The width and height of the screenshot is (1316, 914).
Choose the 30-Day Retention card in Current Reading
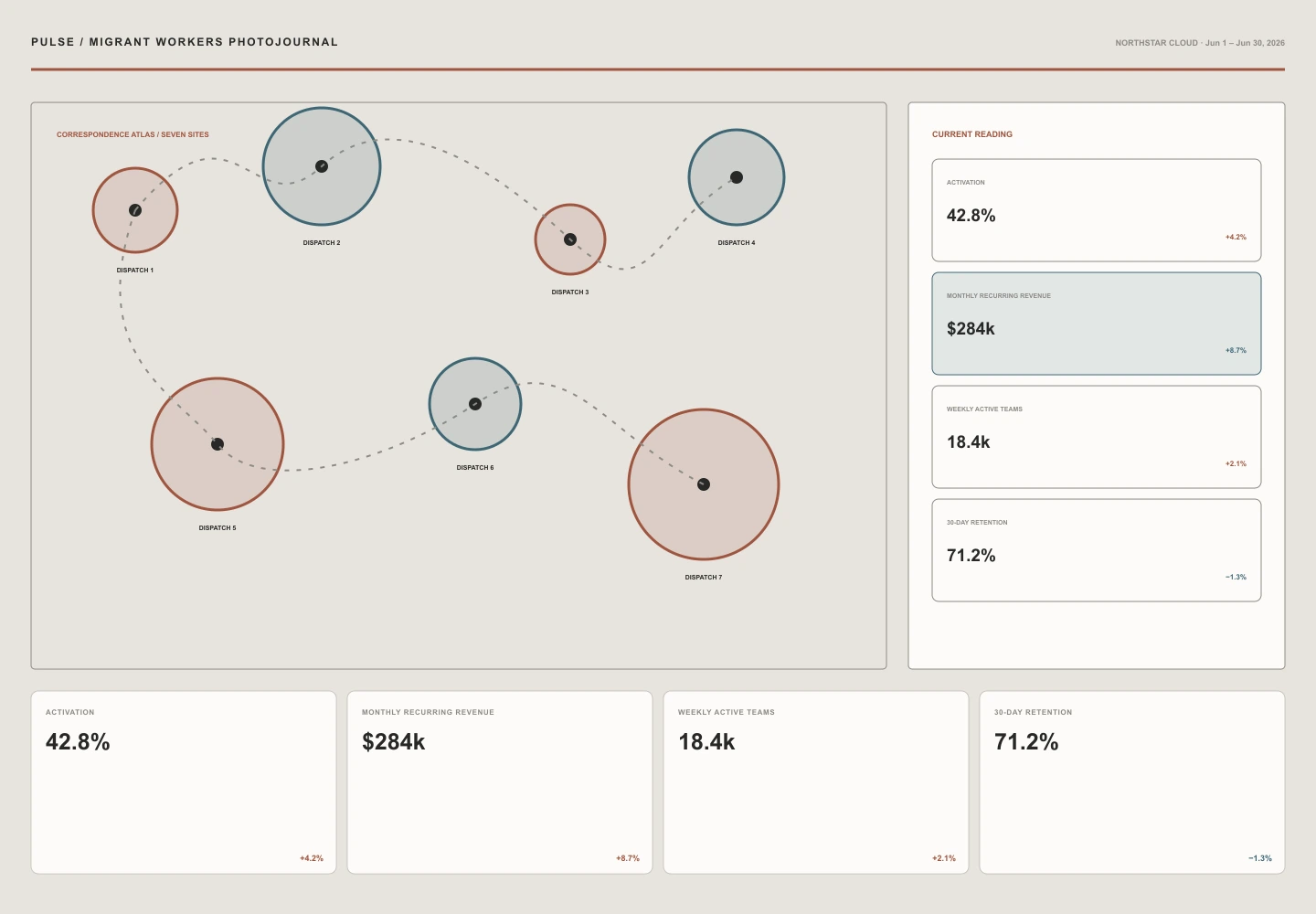pyautogui.click(x=1097, y=550)
